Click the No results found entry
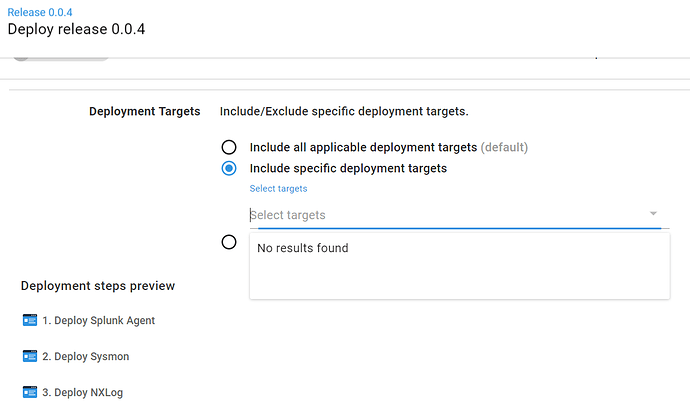This screenshot has height=419, width=690. coord(303,248)
